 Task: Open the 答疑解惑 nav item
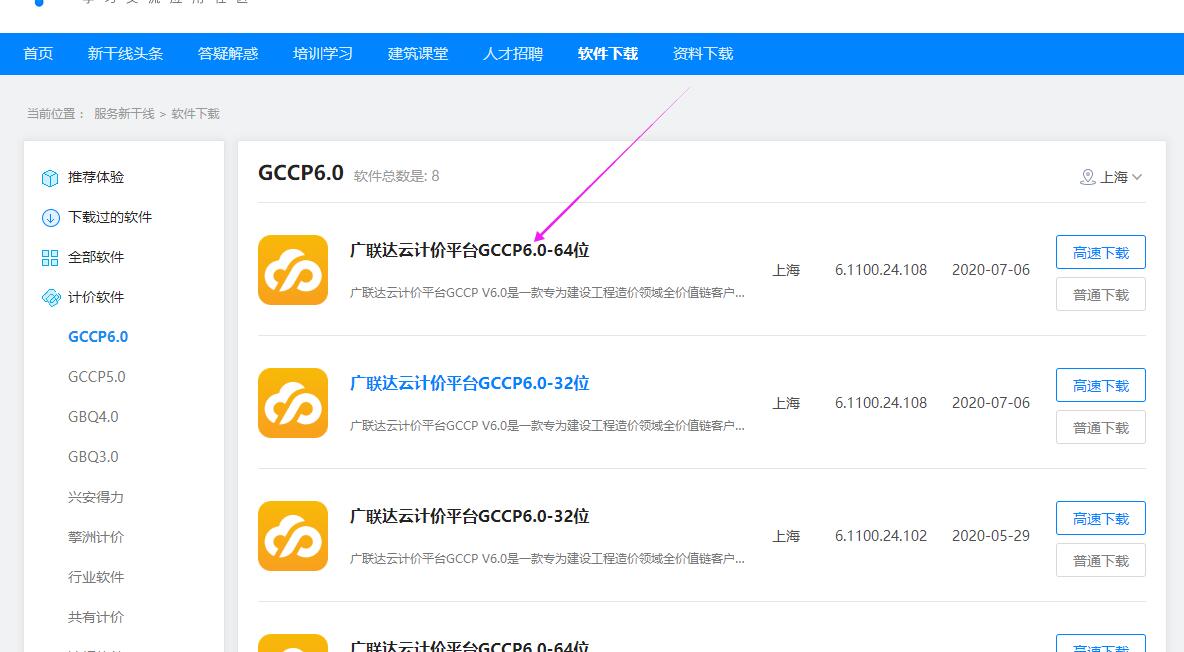tap(228, 54)
